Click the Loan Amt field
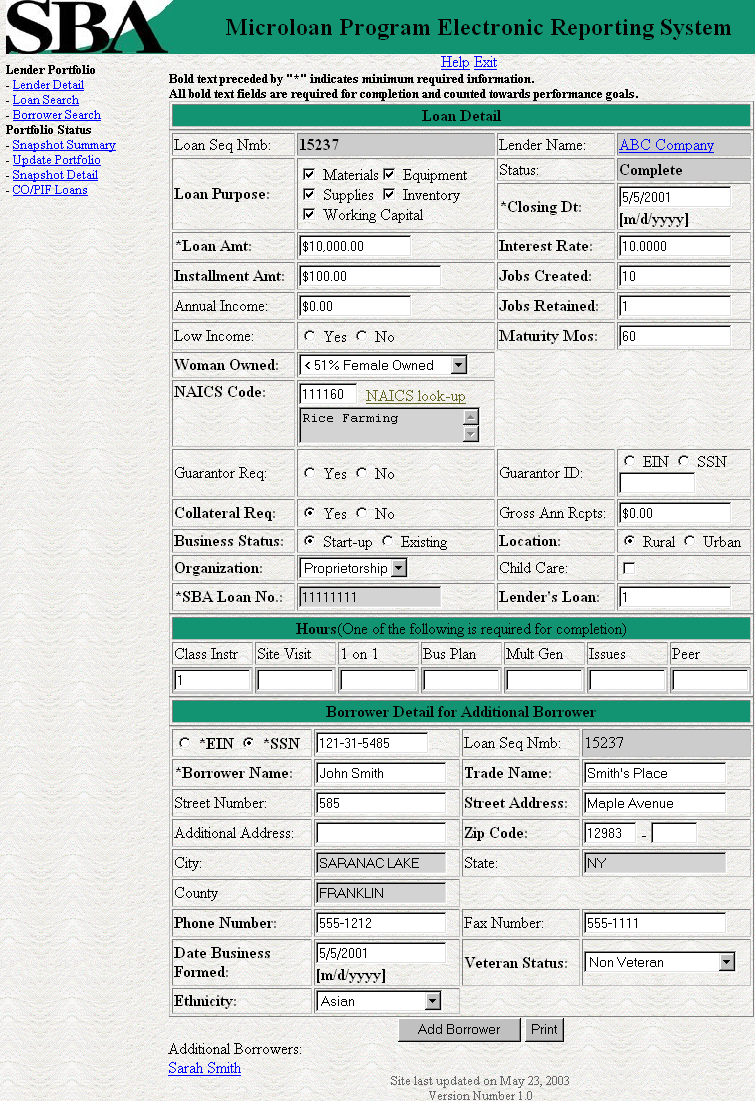755x1101 pixels. [355, 246]
